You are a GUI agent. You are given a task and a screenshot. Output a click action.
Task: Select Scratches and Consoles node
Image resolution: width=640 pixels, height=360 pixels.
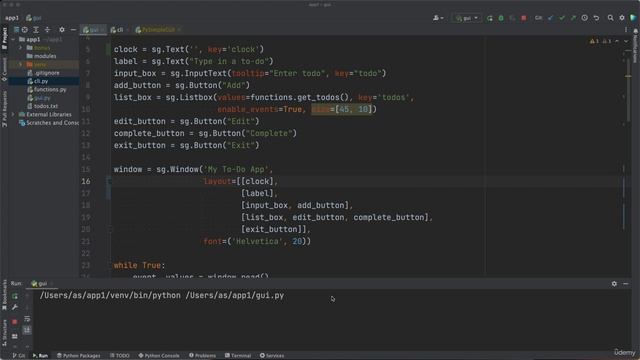pyautogui.click(x=49, y=123)
